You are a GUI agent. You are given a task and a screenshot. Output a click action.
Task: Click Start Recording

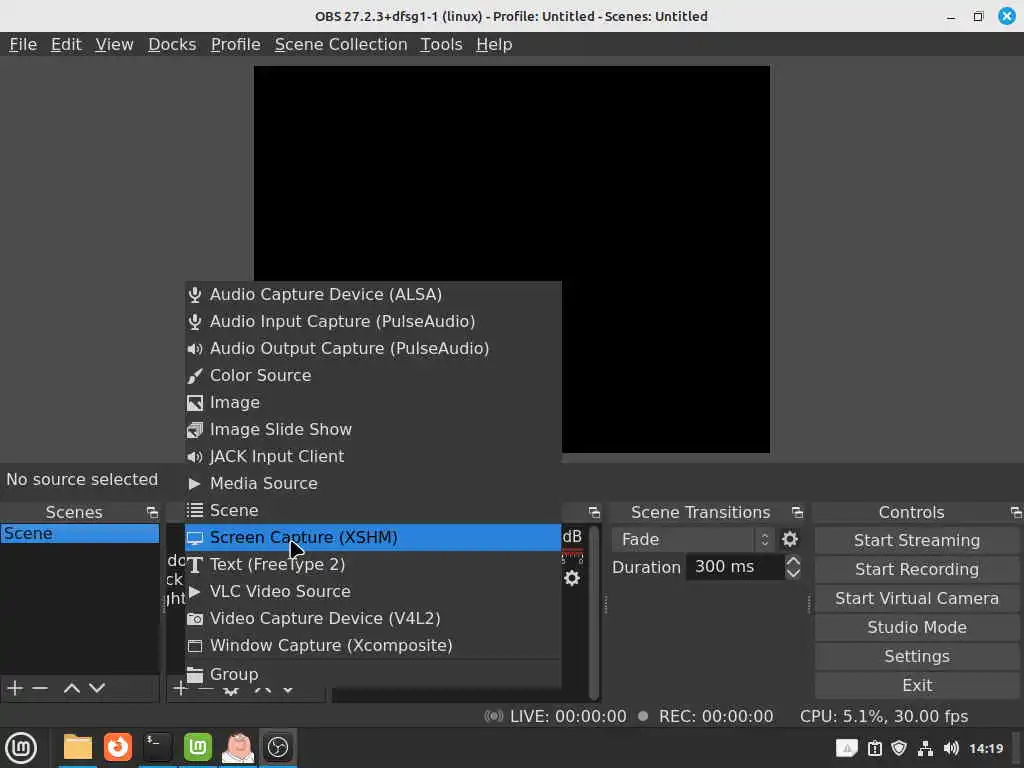point(916,569)
